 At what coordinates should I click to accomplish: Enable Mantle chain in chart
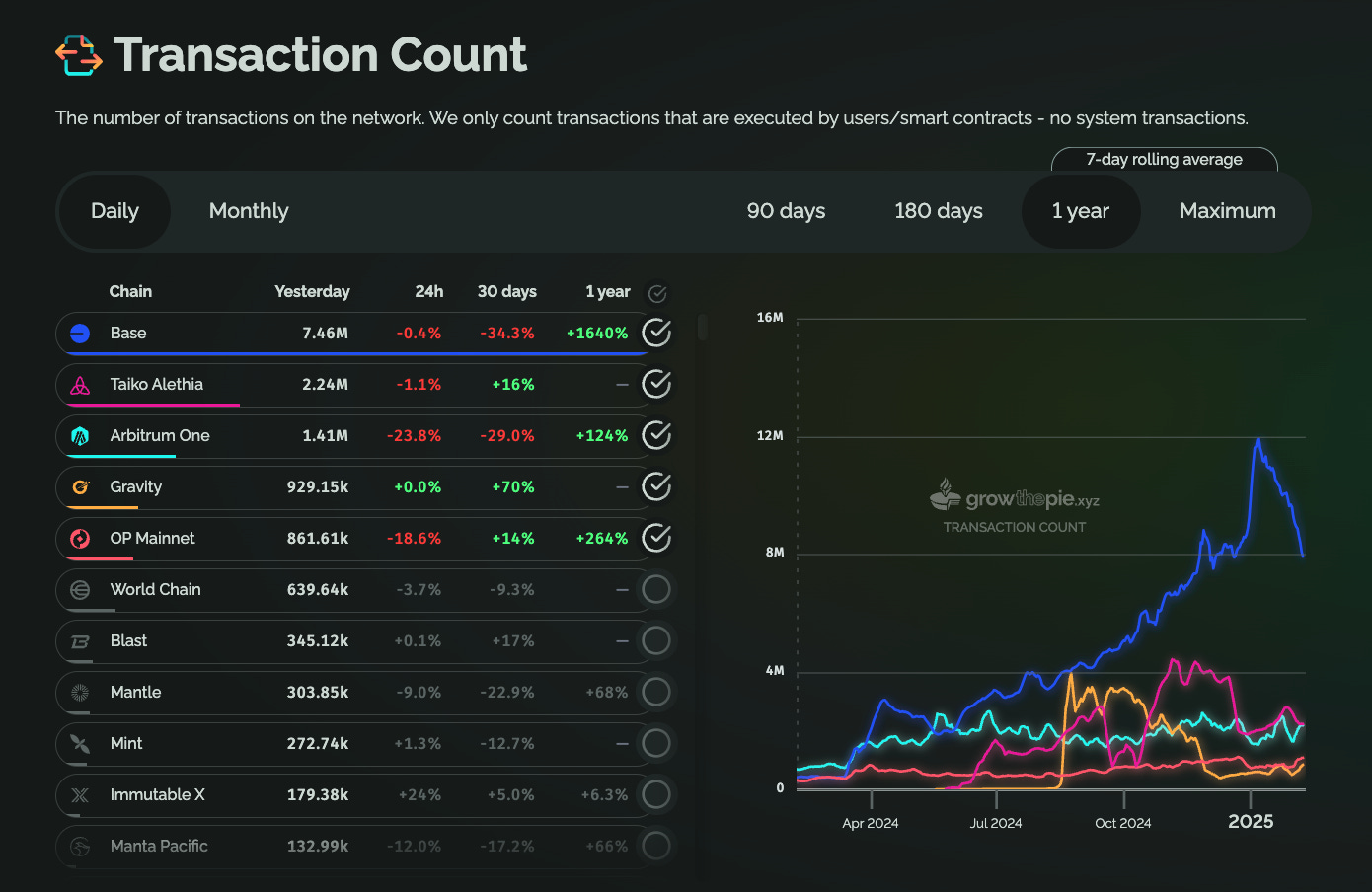click(x=656, y=692)
